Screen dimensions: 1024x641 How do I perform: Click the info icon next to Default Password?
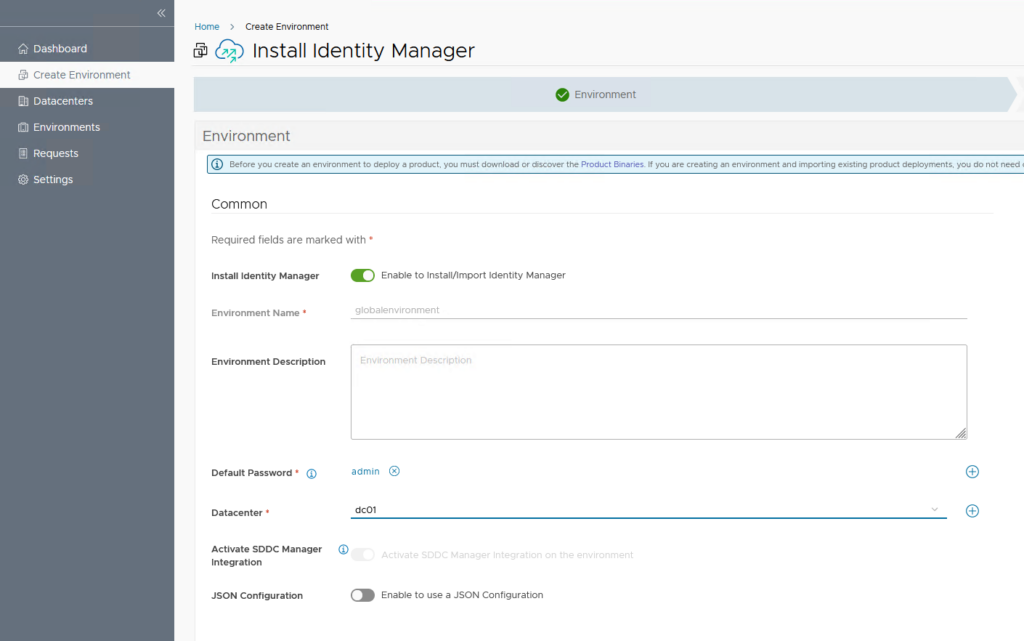[x=311, y=473]
